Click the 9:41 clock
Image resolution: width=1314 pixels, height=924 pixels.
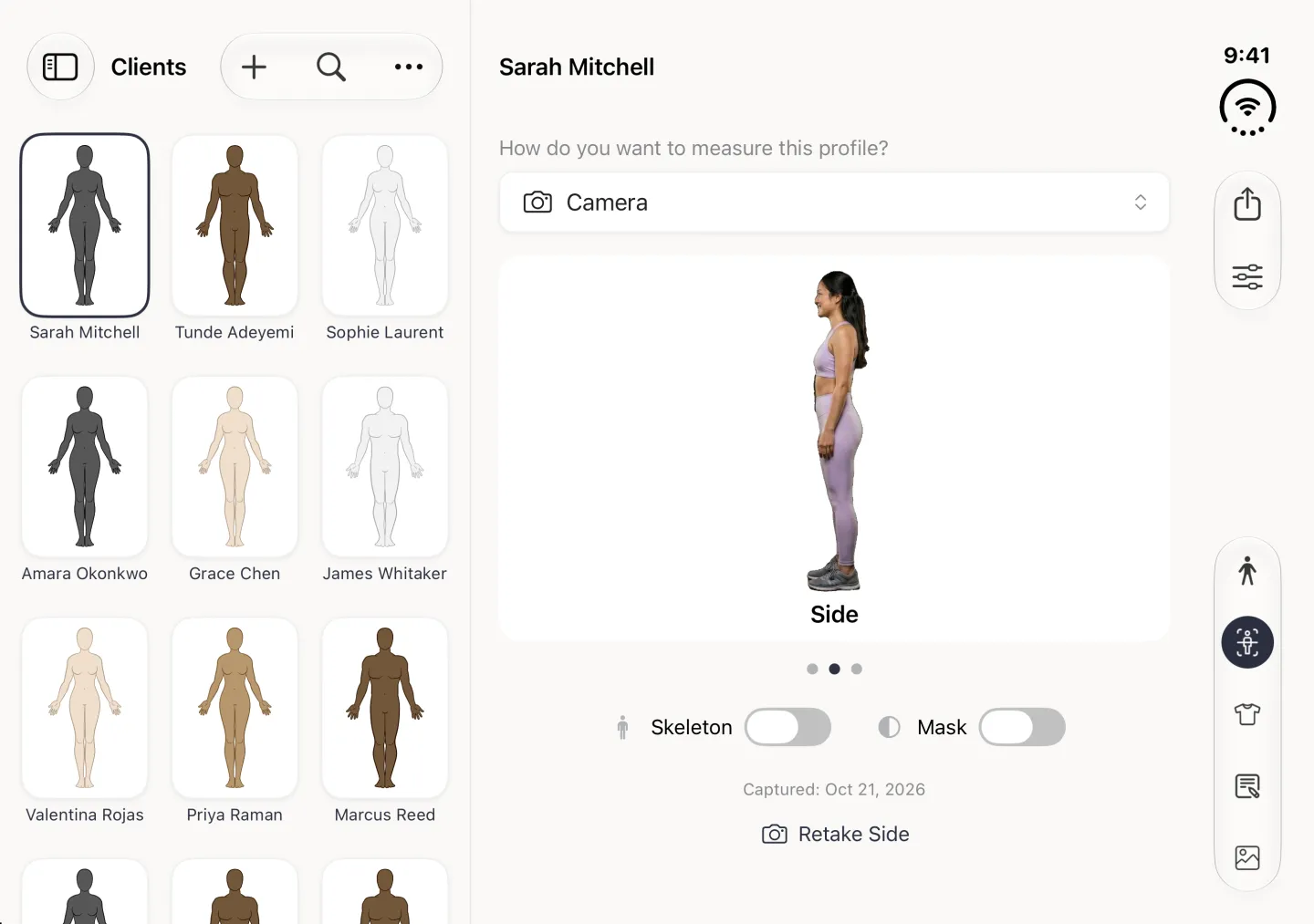click(1247, 55)
